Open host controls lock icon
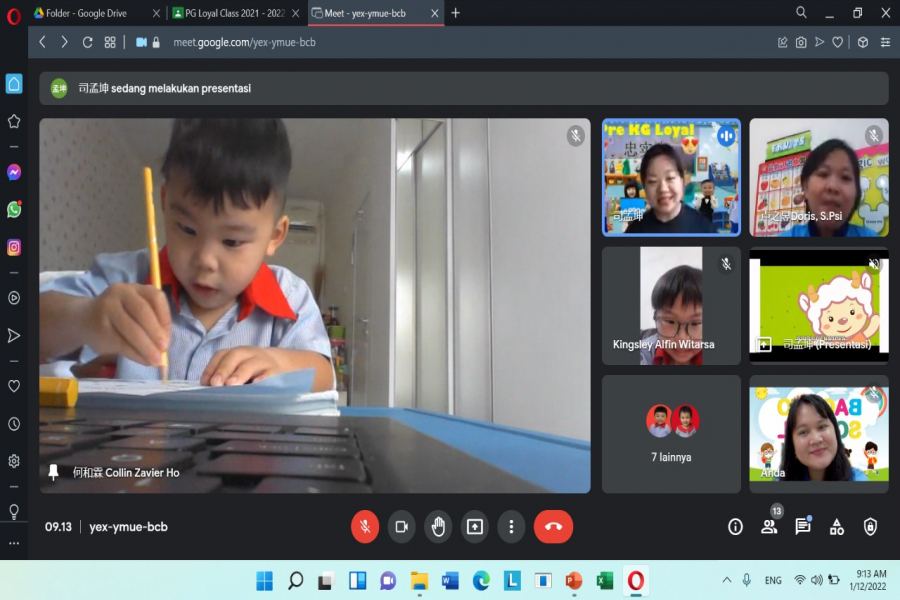 pos(870,527)
